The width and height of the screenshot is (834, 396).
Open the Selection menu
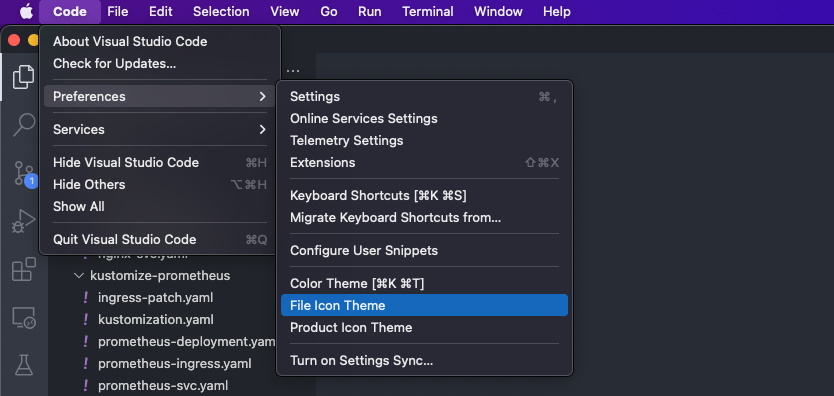tap(221, 11)
